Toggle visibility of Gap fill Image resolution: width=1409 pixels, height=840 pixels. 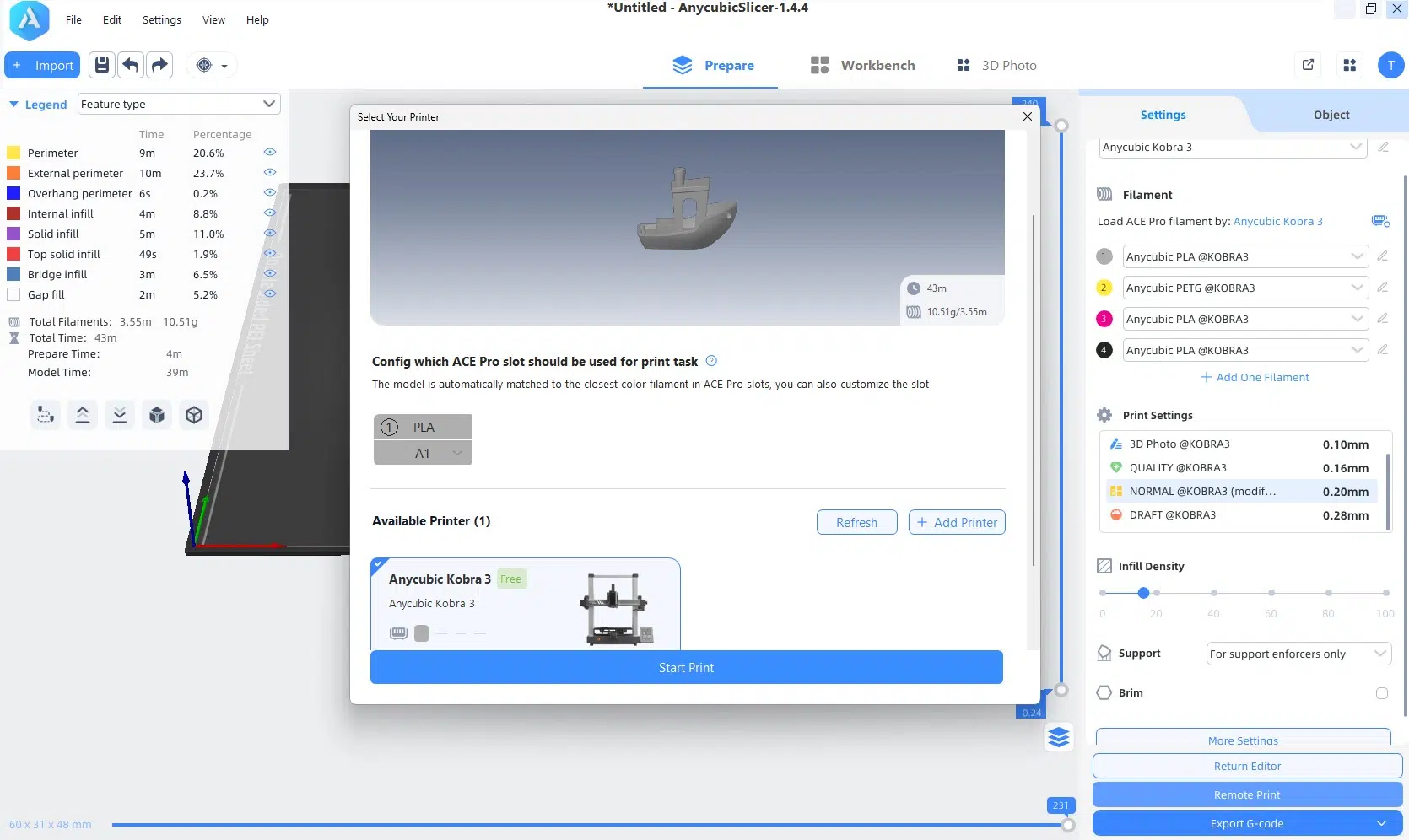(x=270, y=294)
